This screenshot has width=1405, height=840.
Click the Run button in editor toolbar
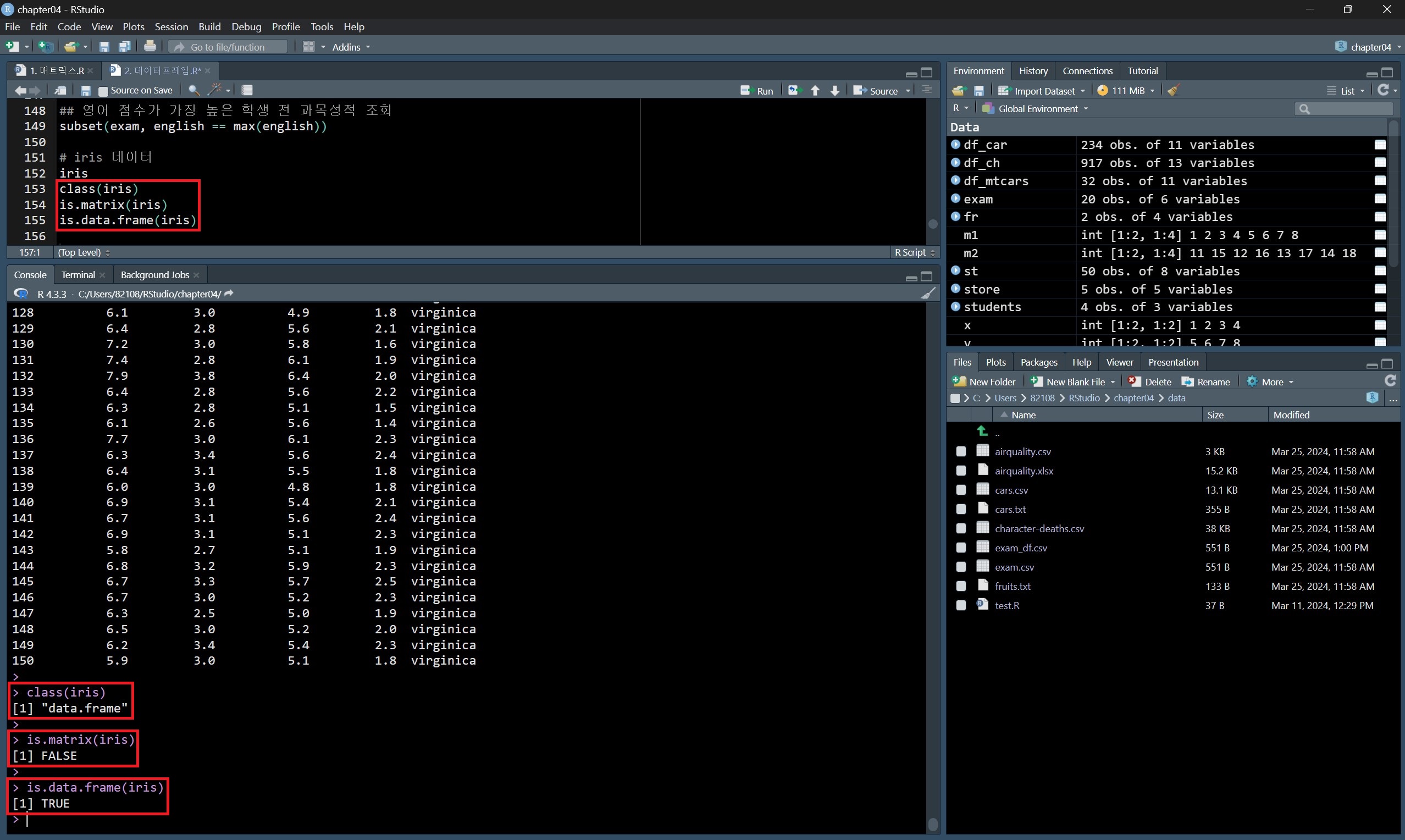pos(757,91)
